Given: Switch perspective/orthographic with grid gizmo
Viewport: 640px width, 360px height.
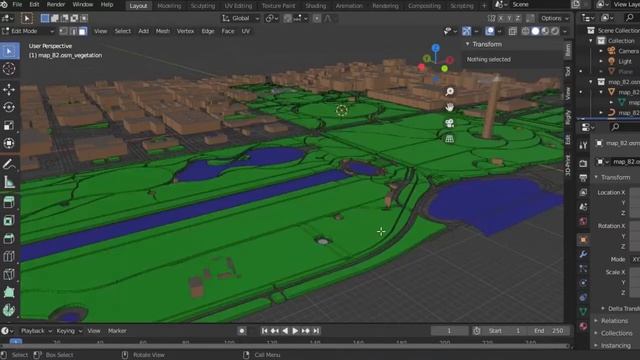Looking at the screenshot, I should [449, 139].
